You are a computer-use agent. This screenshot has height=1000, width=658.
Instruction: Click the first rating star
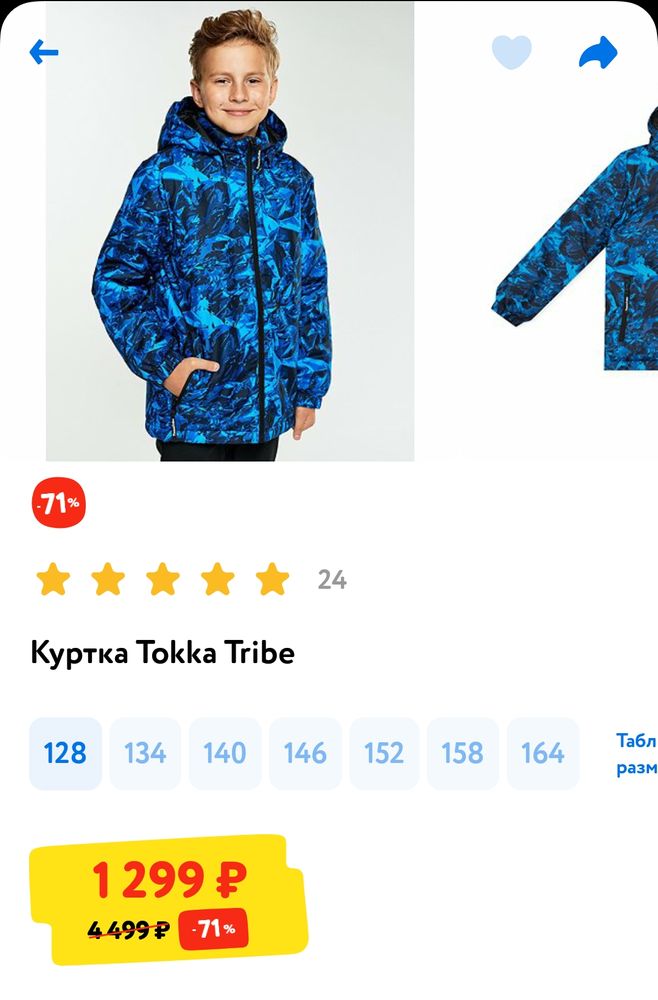pos(53,579)
